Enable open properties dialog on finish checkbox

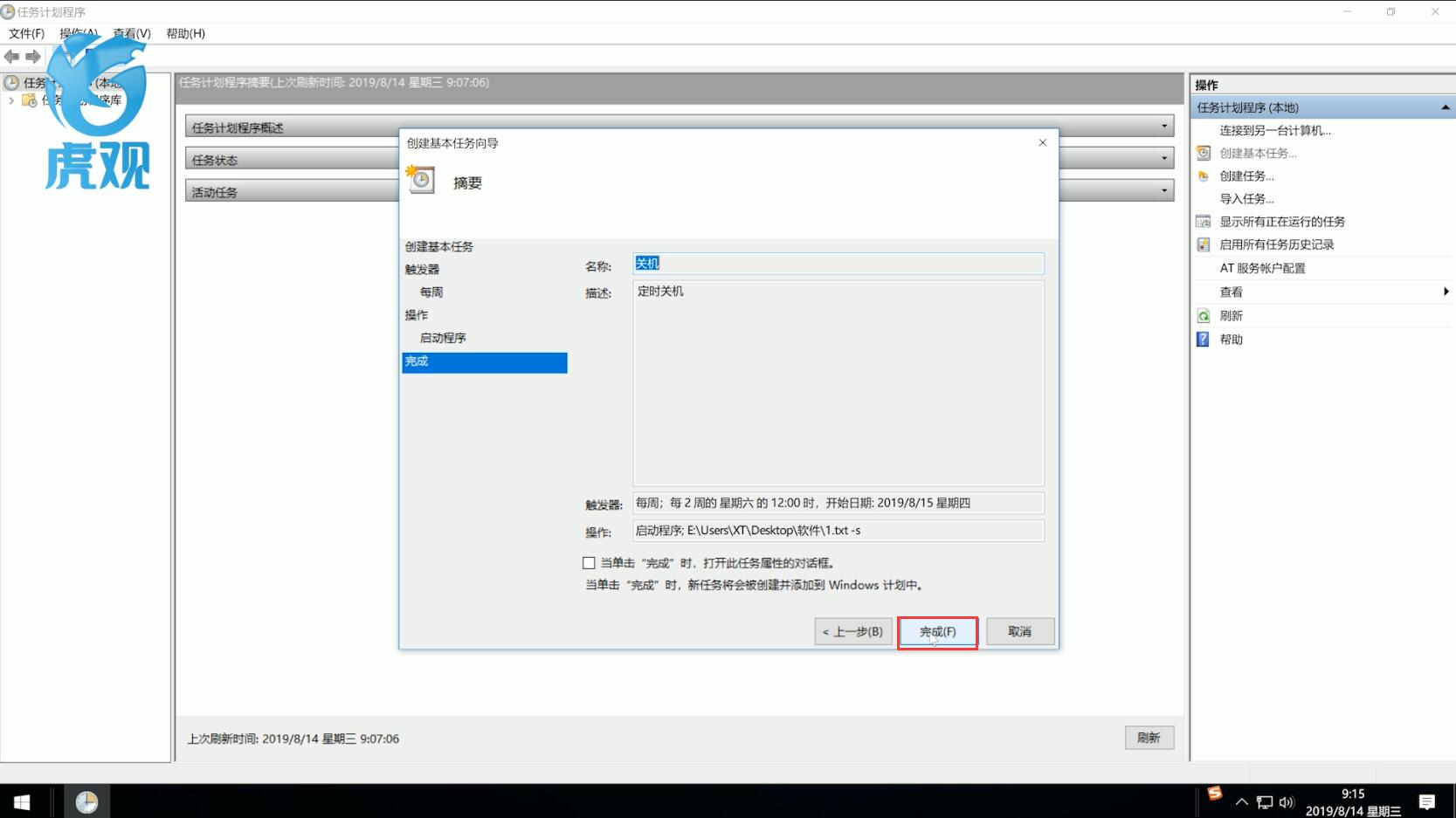pyautogui.click(x=589, y=563)
